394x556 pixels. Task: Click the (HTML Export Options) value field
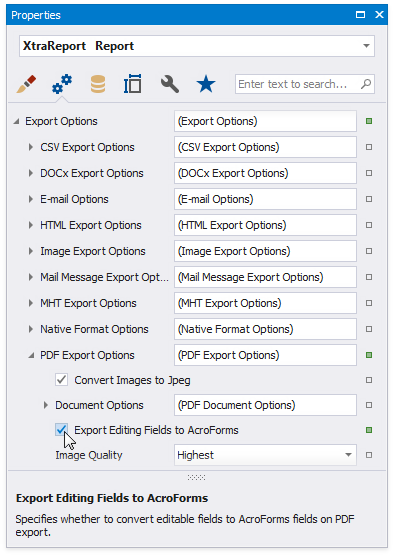click(x=265, y=225)
